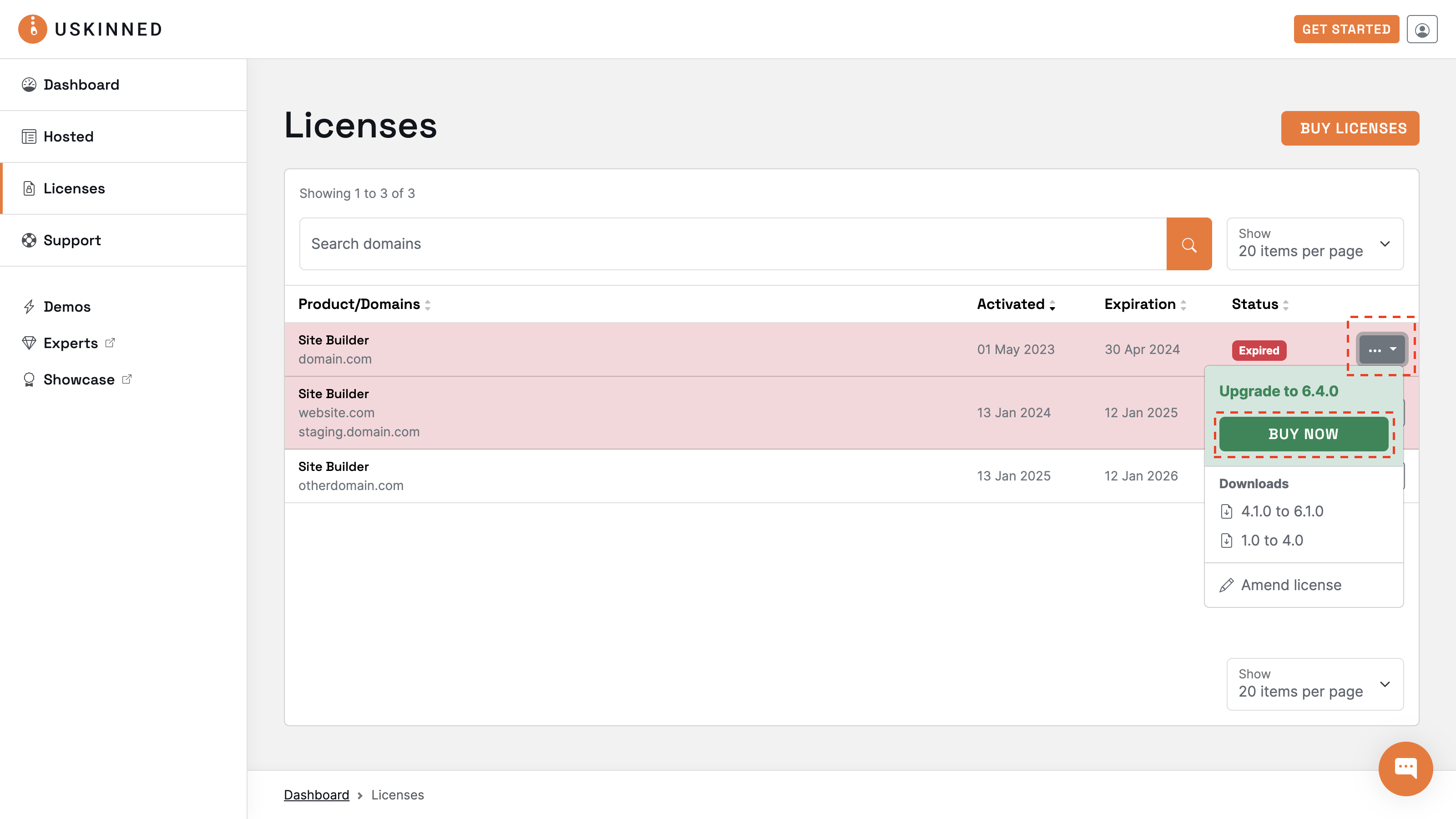Viewport: 1456px width, 819px height.
Task: Open the live chat bubble widget
Action: coord(1405,768)
